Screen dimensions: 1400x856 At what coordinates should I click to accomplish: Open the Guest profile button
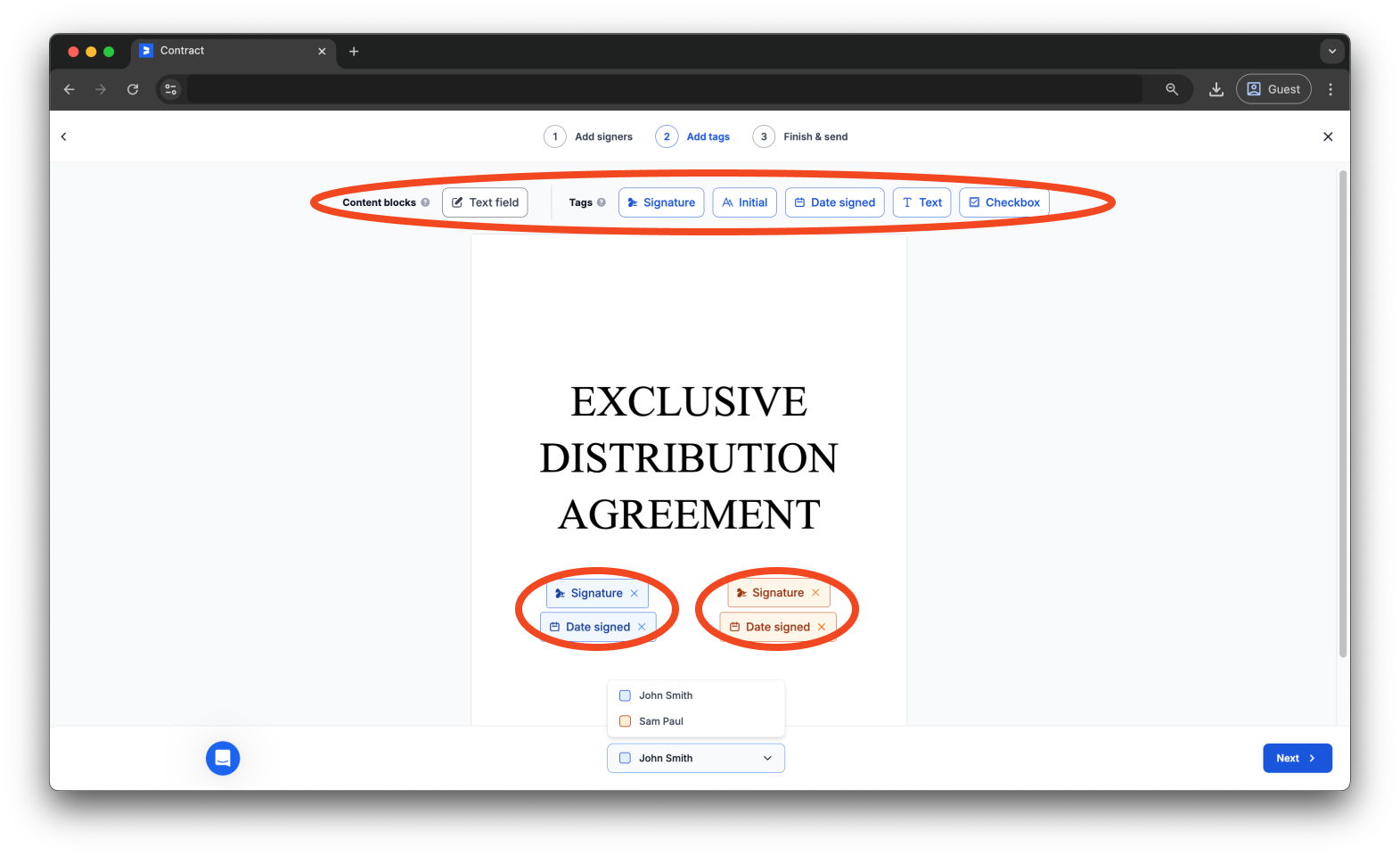tap(1273, 89)
